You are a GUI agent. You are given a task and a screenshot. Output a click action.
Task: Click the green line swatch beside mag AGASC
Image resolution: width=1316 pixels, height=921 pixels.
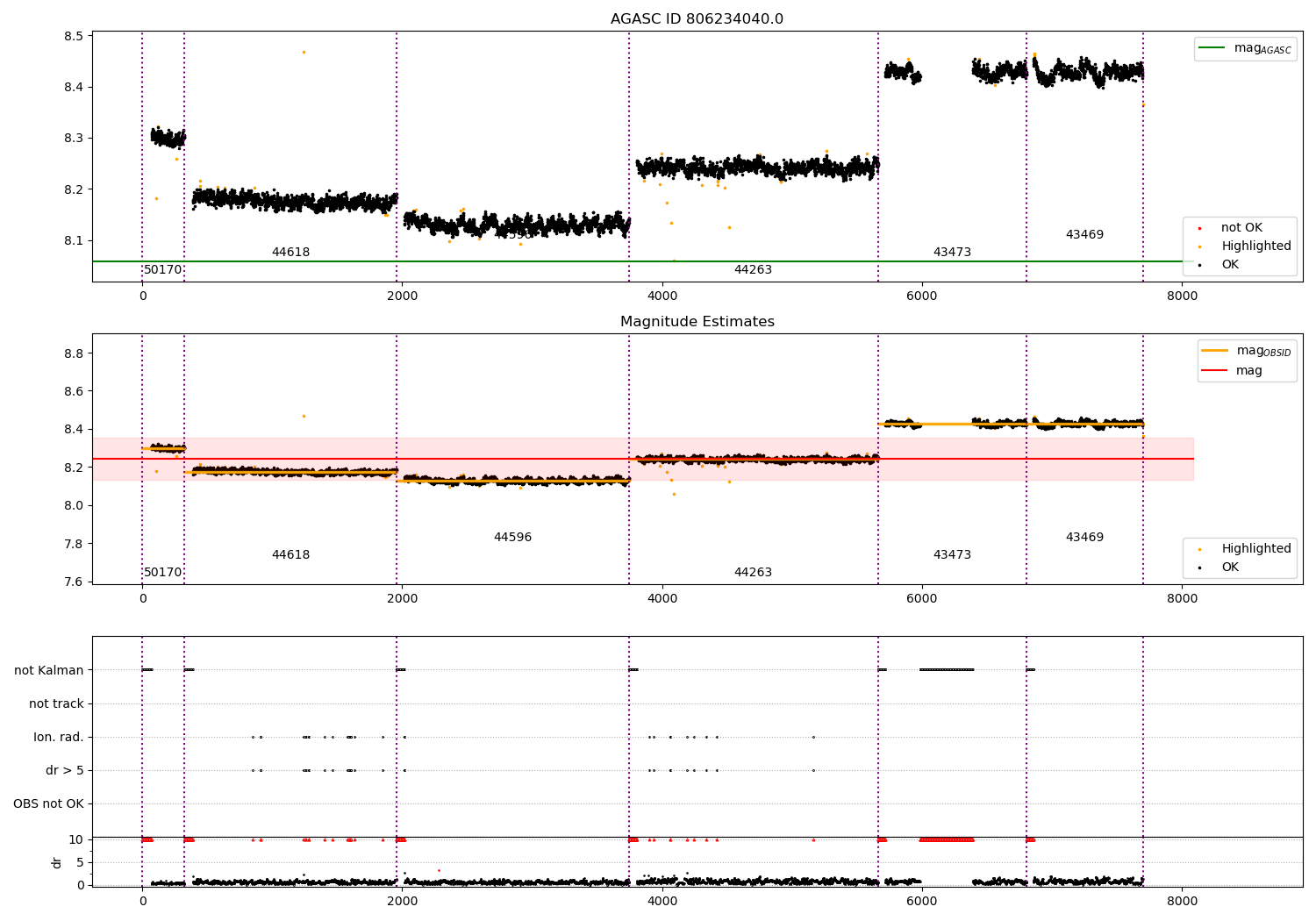click(1212, 48)
